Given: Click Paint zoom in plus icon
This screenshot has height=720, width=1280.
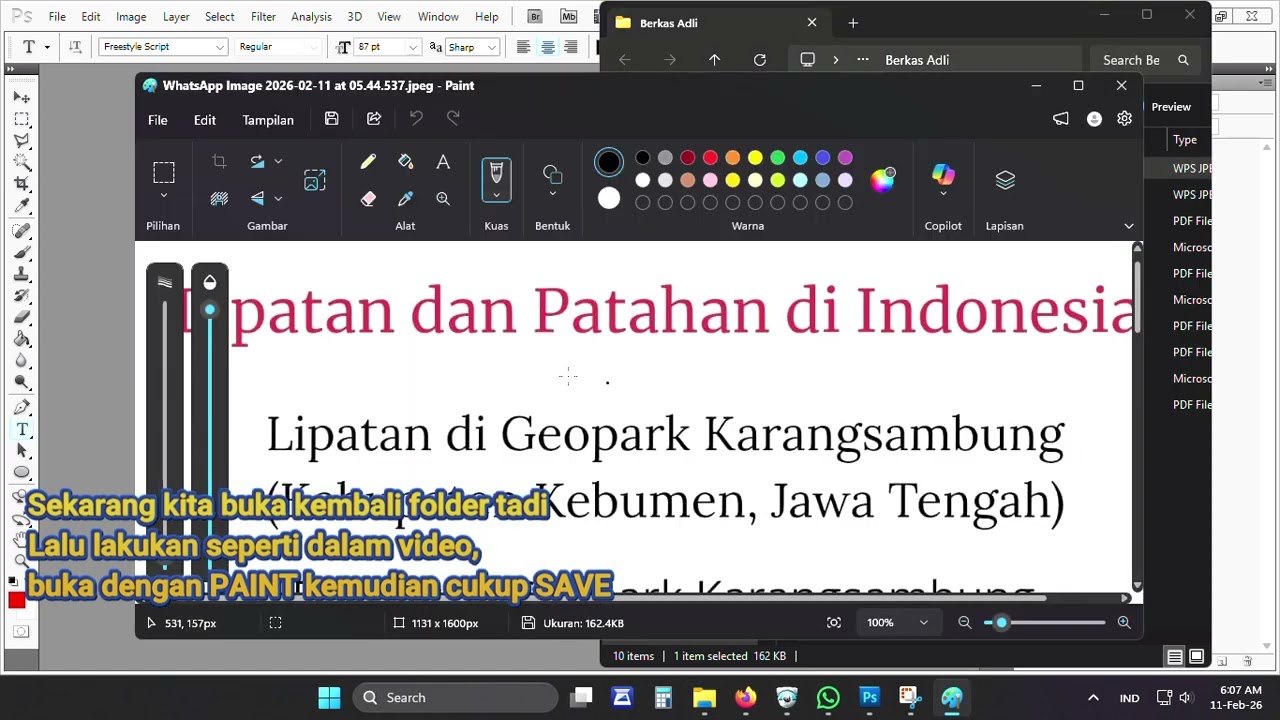Looking at the screenshot, I should pos(1124,623).
